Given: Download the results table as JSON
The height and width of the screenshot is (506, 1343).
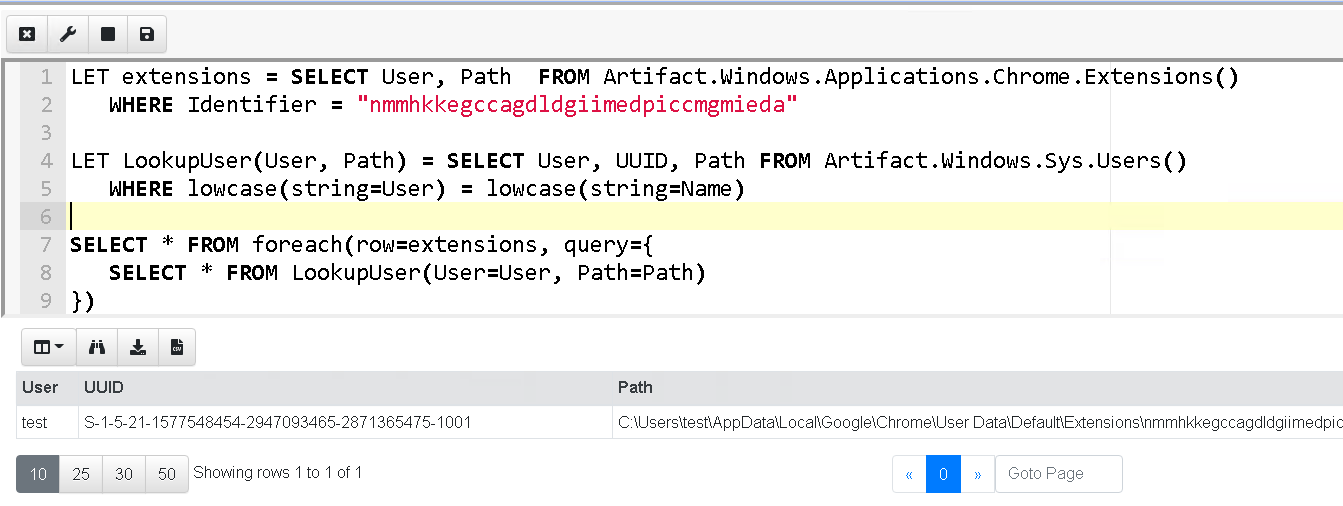Looking at the screenshot, I should click(x=138, y=347).
